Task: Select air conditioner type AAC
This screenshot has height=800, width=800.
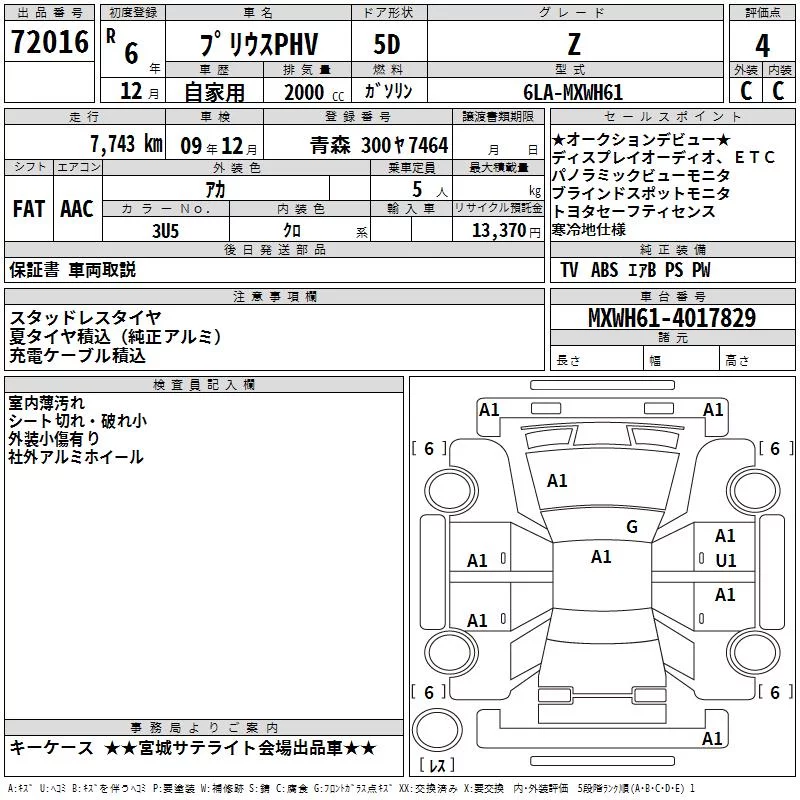Action: click(x=77, y=209)
